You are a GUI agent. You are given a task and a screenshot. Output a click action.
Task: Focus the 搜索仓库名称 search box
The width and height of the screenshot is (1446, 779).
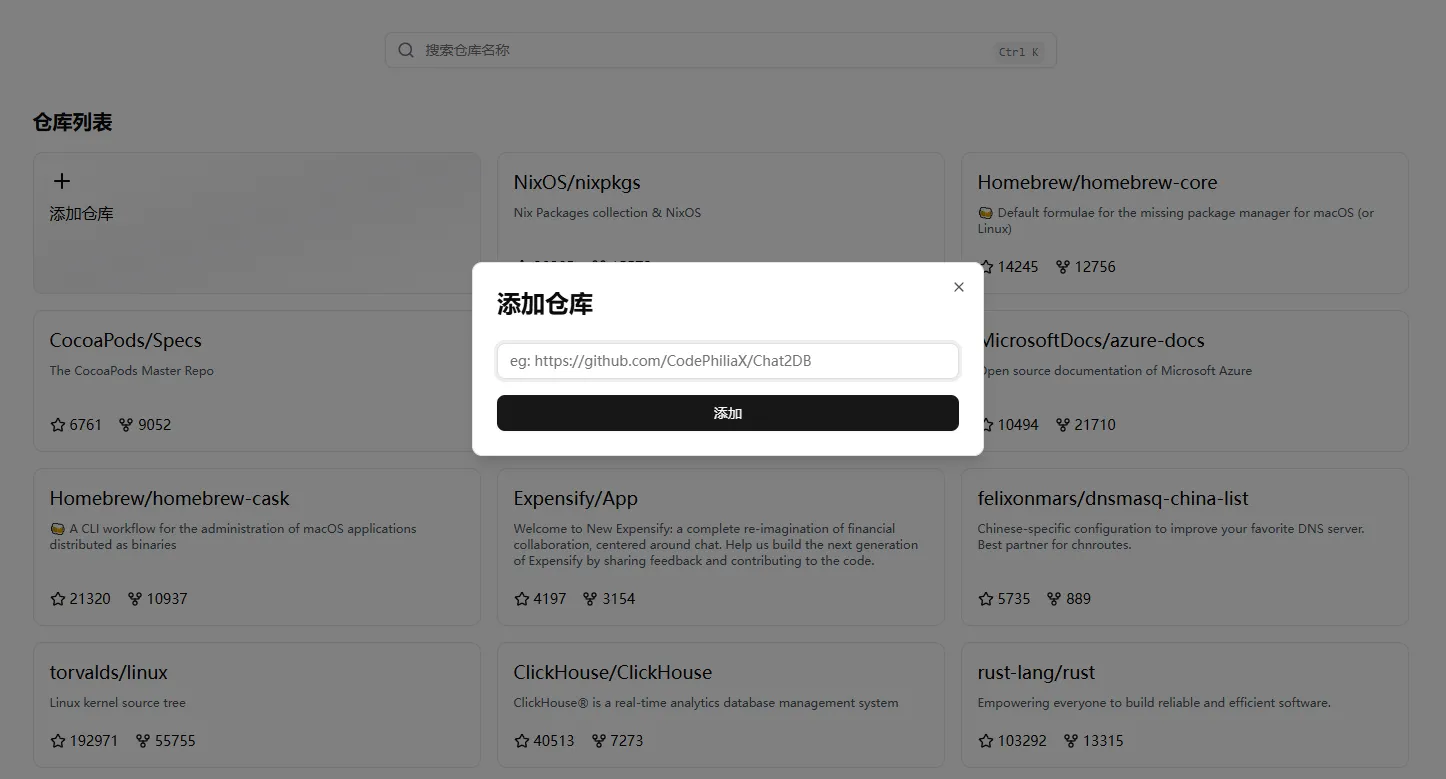pyautogui.click(x=700, y=50)
